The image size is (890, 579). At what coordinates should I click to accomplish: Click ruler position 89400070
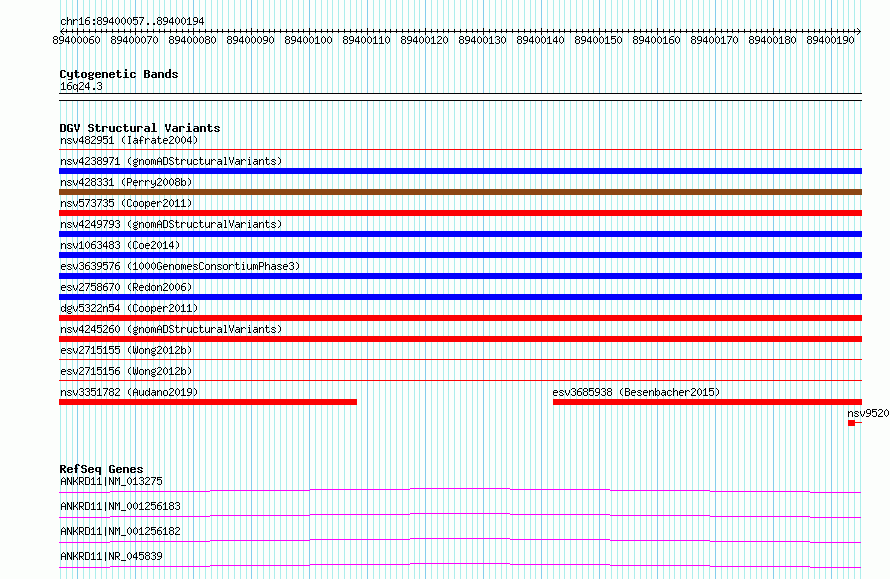click(135, 40)
